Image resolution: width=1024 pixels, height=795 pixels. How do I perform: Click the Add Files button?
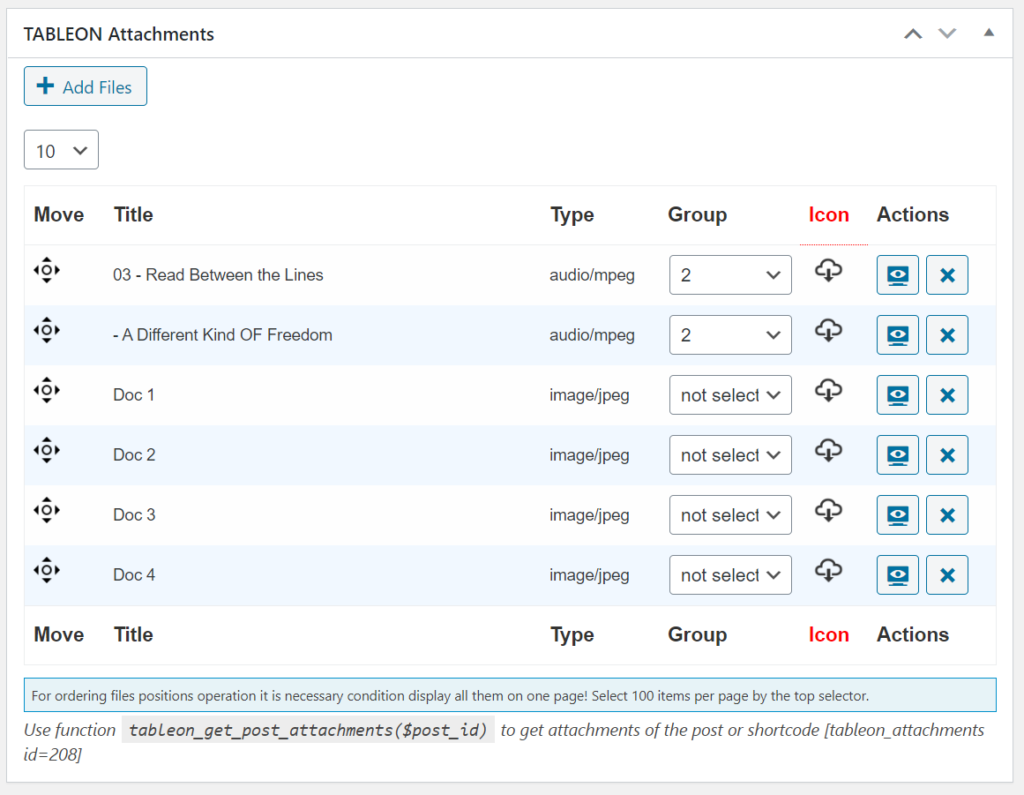(85, 86)
